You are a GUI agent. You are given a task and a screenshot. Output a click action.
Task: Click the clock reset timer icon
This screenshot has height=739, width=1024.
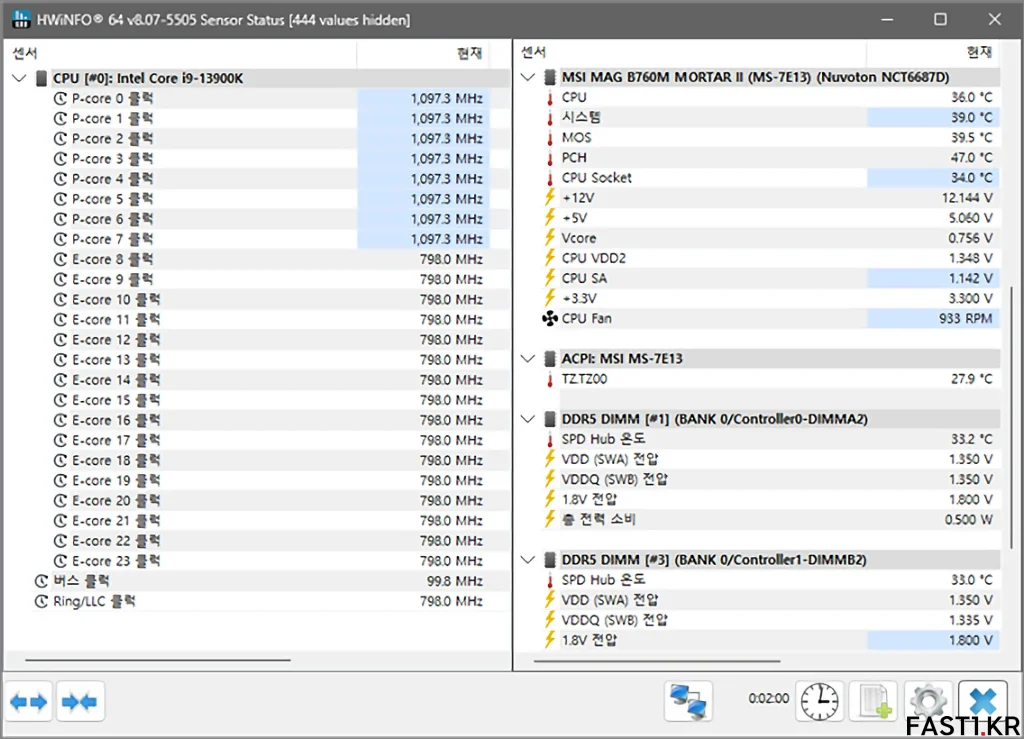click(x=820, y=702)
